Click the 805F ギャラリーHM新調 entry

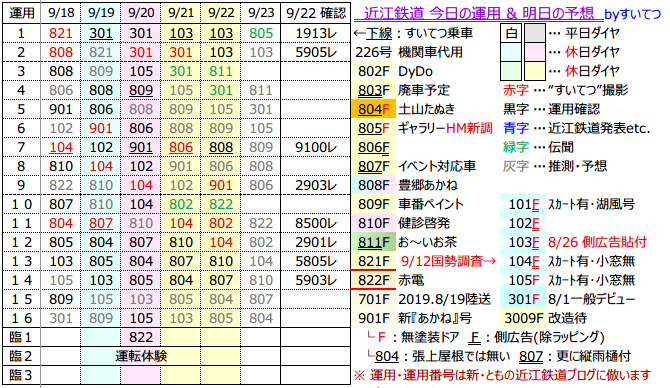pos(425,128)
